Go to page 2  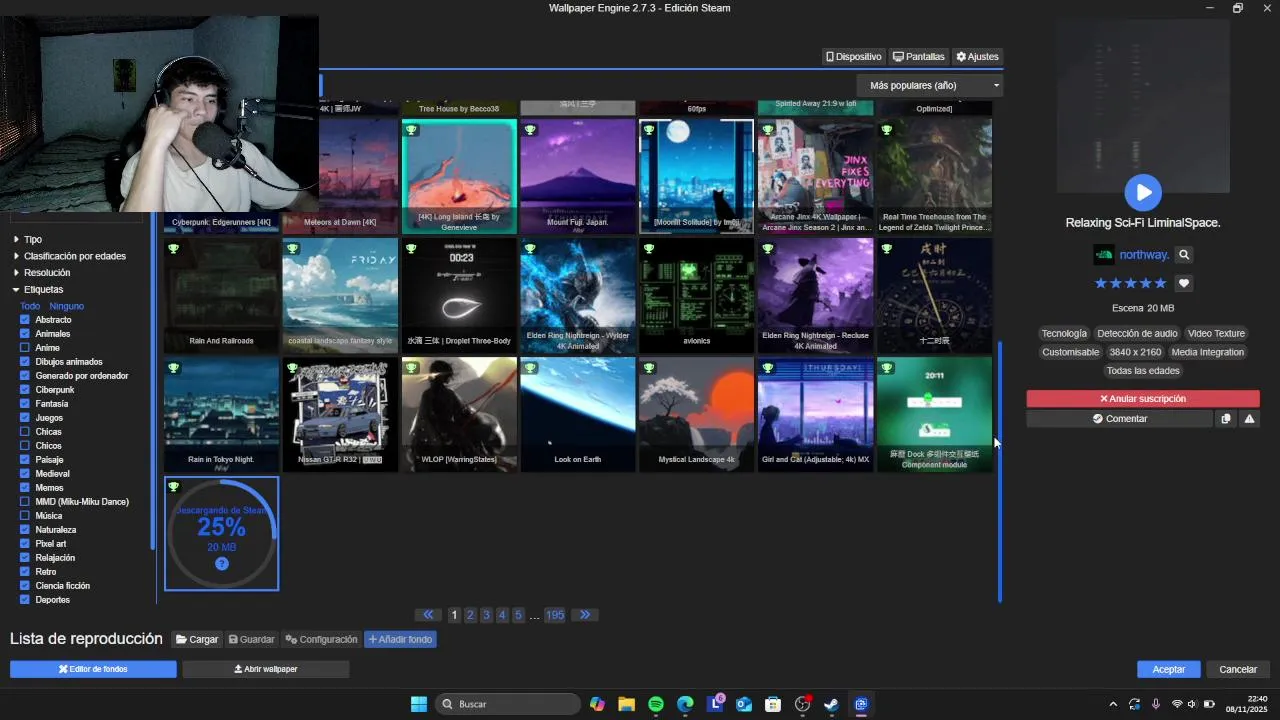(x=470, y=615)
